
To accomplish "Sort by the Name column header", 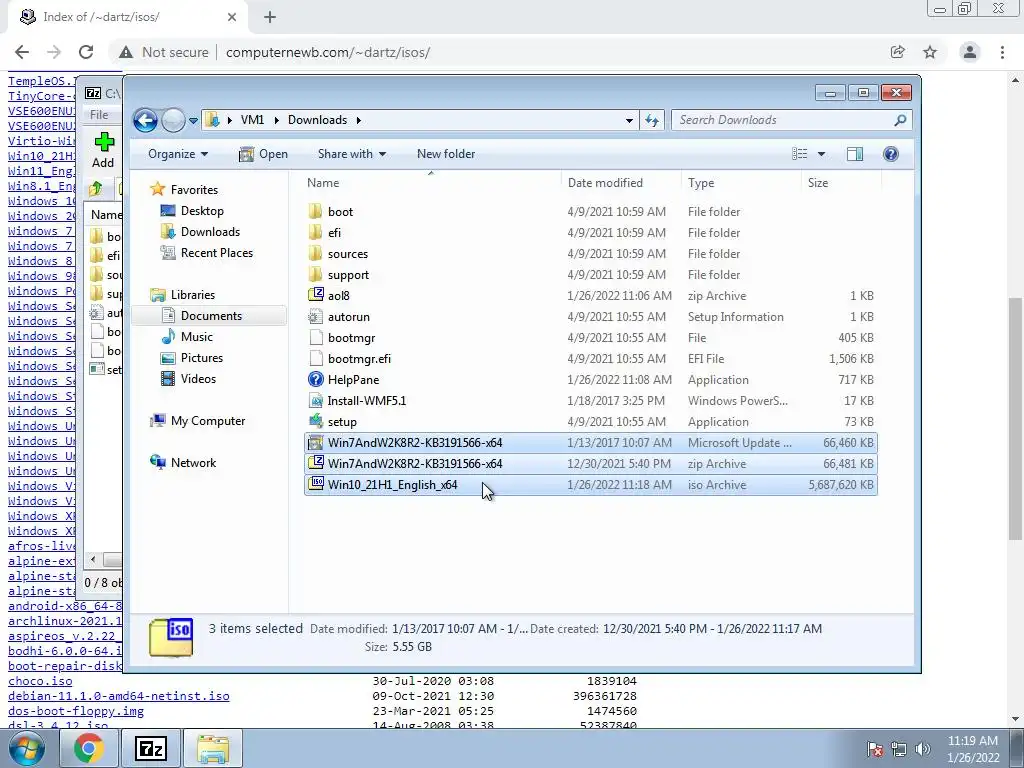I will (x=431, y=183).
